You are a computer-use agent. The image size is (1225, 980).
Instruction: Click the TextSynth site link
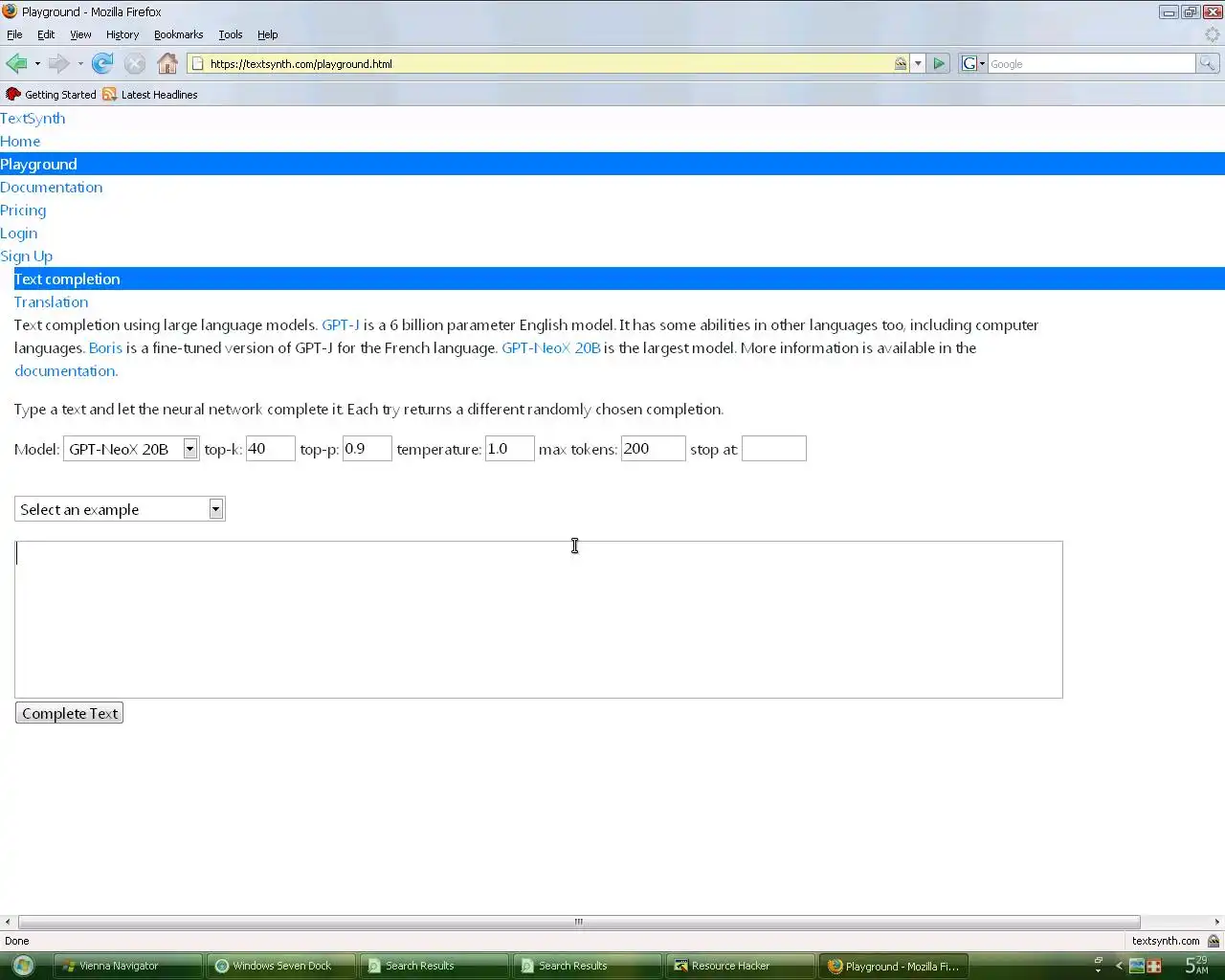point(33,119)
